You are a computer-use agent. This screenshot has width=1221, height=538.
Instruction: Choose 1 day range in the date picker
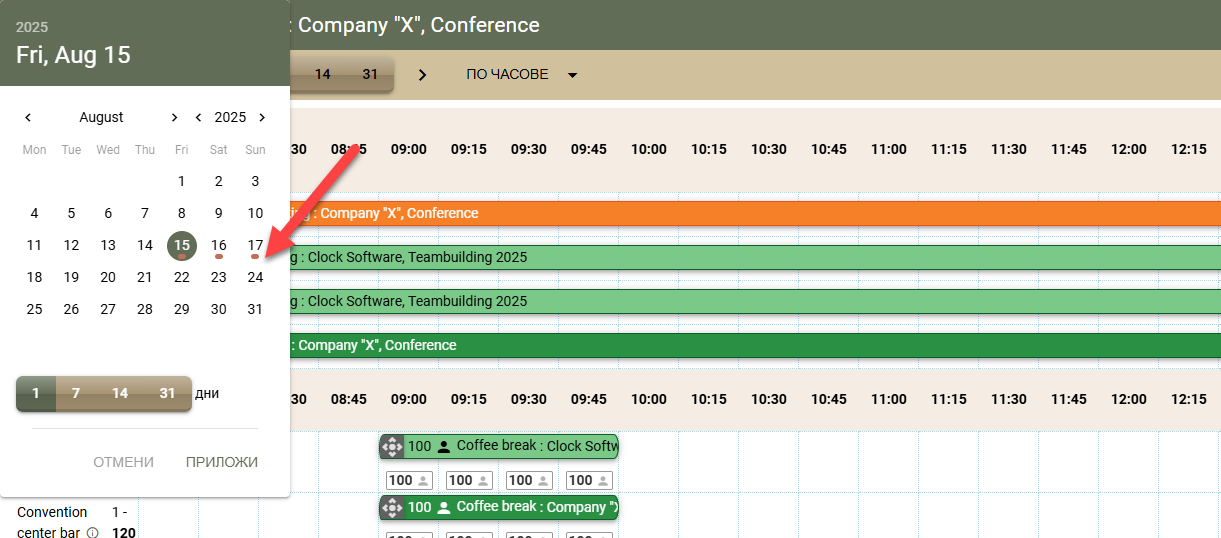pyautogui.click(x=36, y=393)
